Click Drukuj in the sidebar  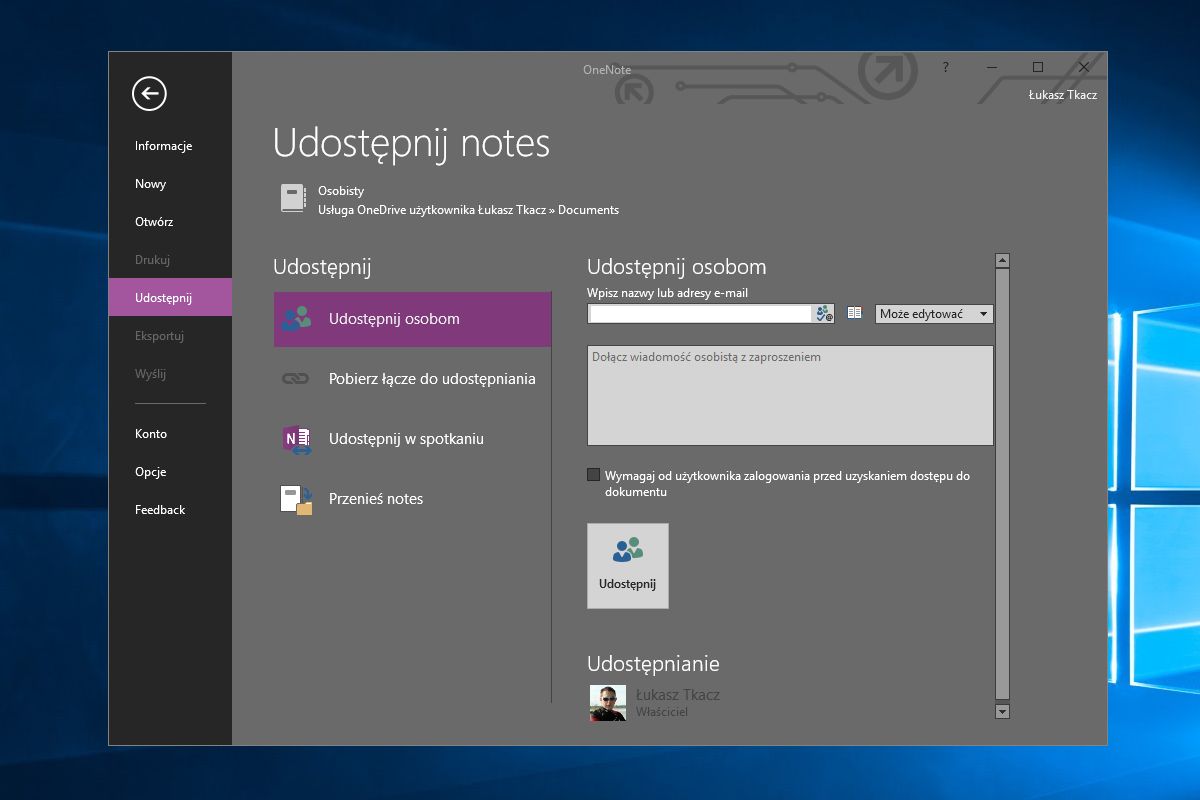(152, 260)
